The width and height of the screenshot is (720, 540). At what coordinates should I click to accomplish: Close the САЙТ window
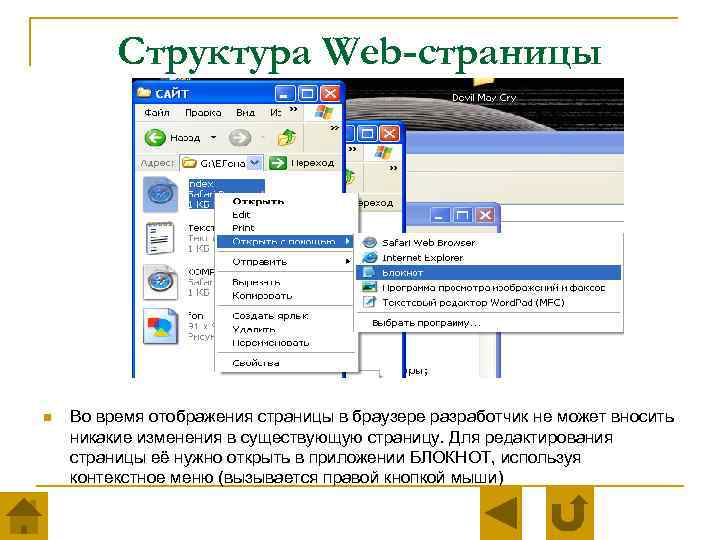coord(330,94)
